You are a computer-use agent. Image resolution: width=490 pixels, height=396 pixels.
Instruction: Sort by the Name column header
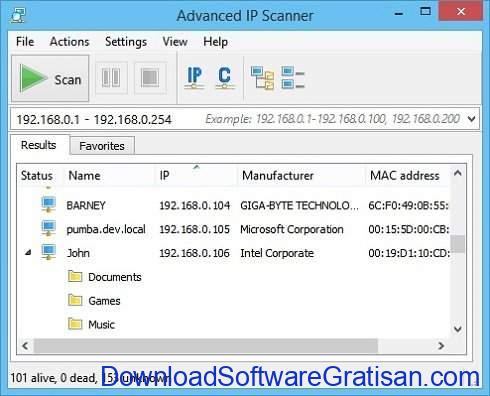(110, 176)
